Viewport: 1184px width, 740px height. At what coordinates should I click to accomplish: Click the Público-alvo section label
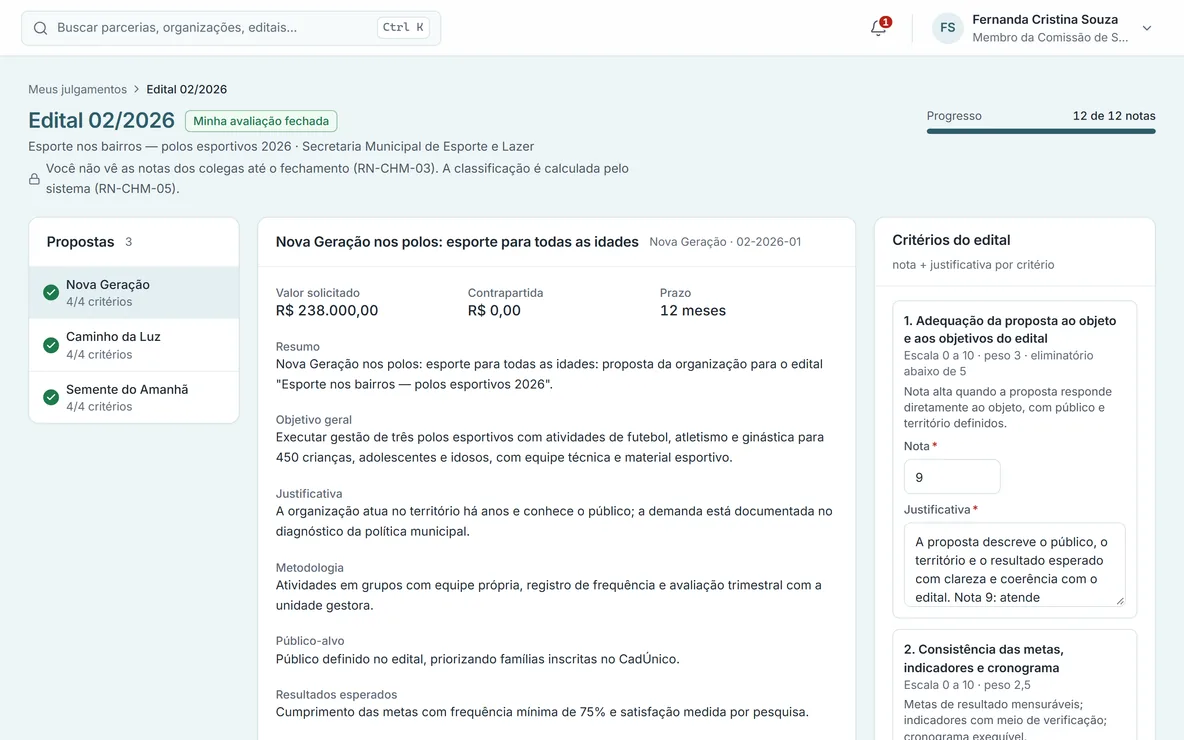tap(310, 641)
